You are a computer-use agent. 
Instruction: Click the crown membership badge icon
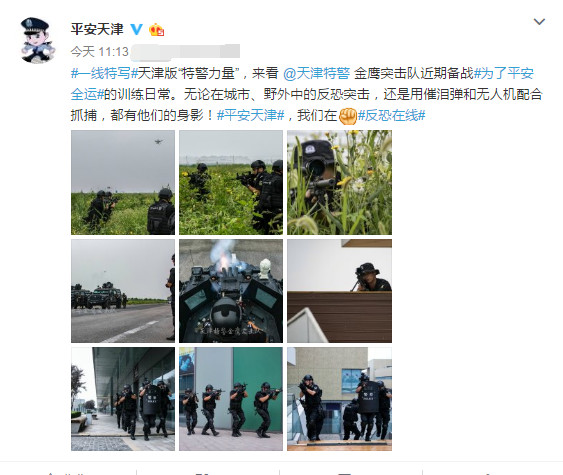[157, 29]
